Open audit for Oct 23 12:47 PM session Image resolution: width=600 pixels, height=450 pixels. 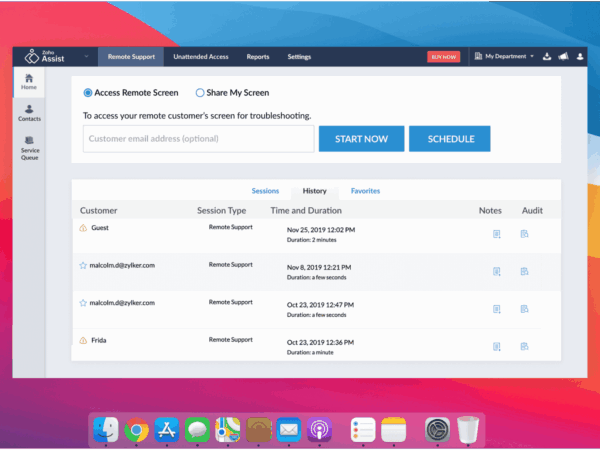[x=524, y=309]
